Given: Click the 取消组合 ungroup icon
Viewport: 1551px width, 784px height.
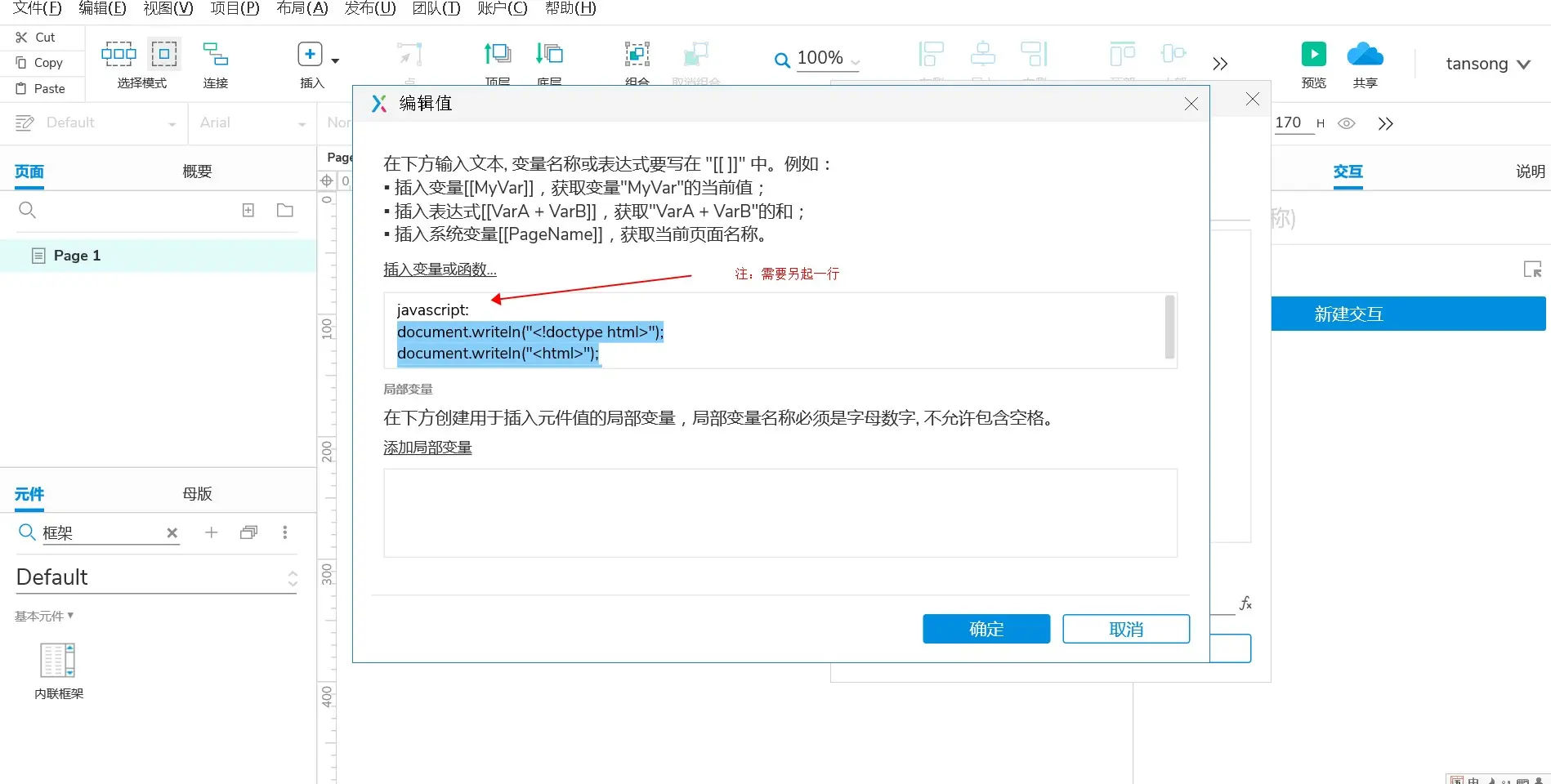Looking at the screenshot, I should [695, 54].
